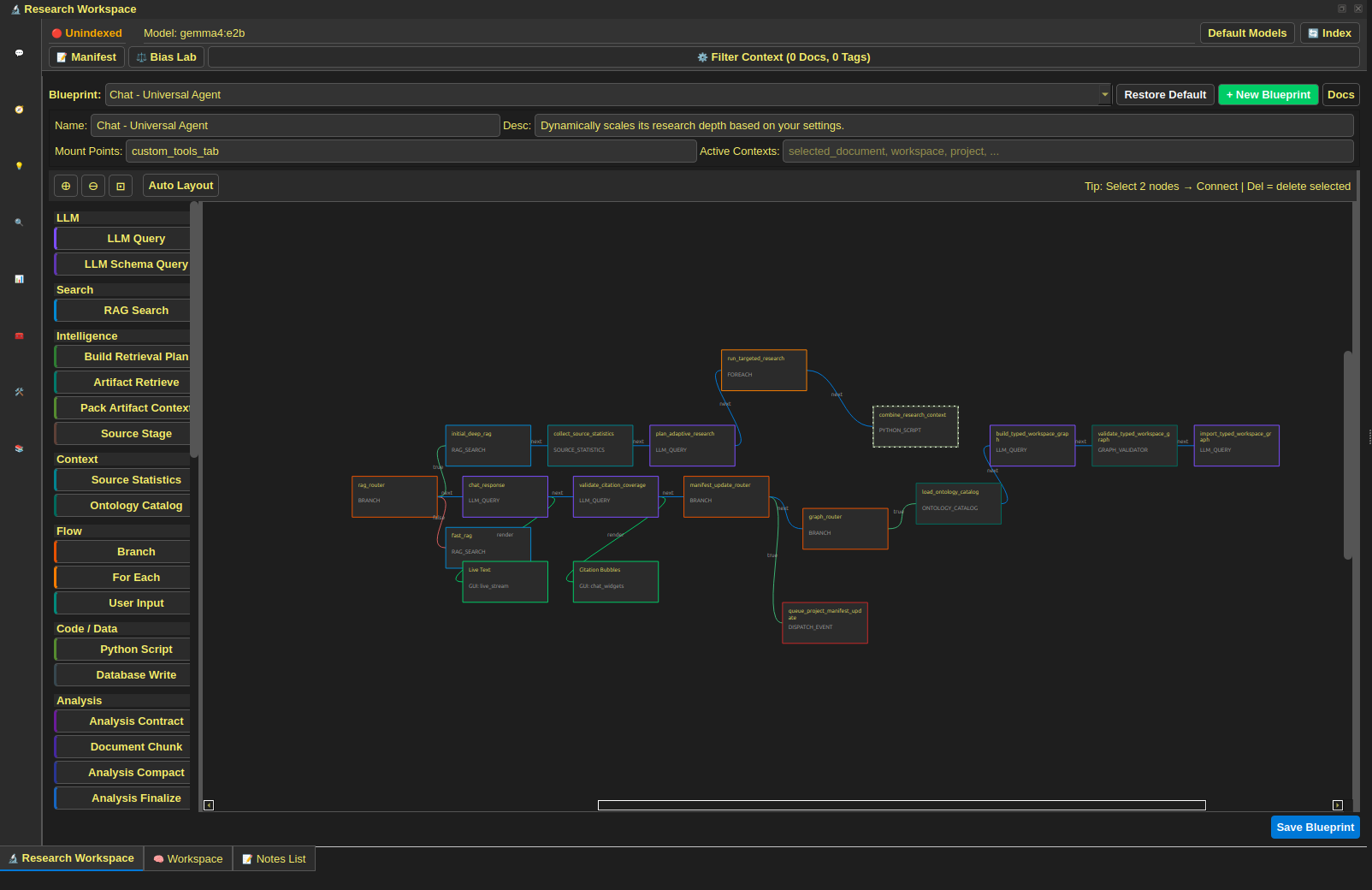Click the Active Contexts input field

(1068, 151)
